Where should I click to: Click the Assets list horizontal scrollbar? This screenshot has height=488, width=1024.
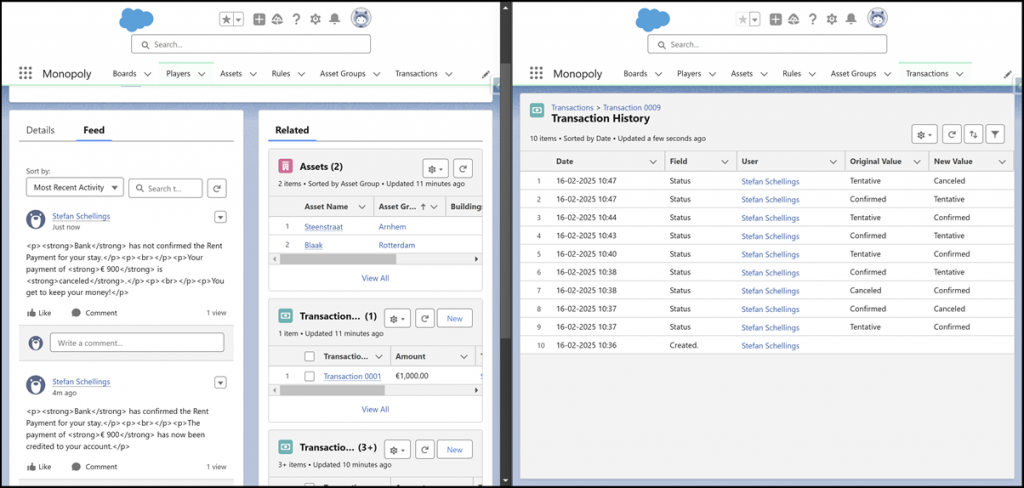(x=337, y=259)
